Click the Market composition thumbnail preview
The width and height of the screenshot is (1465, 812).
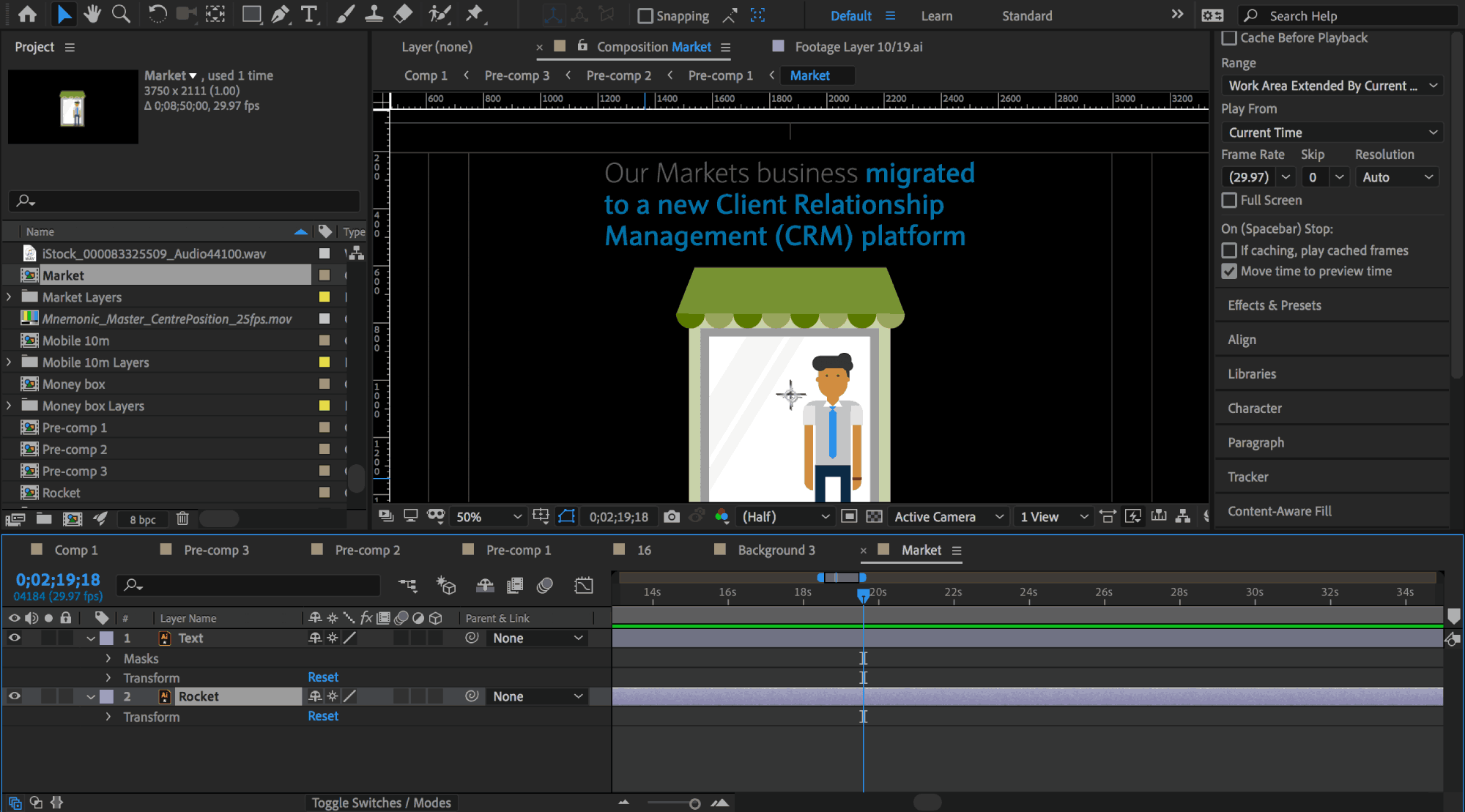pyautogui.click(x=73, y=107)
